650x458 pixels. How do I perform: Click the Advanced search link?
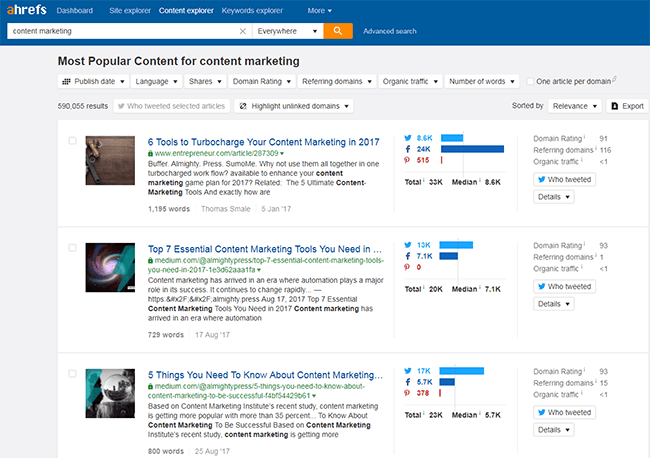coord(390,31)
